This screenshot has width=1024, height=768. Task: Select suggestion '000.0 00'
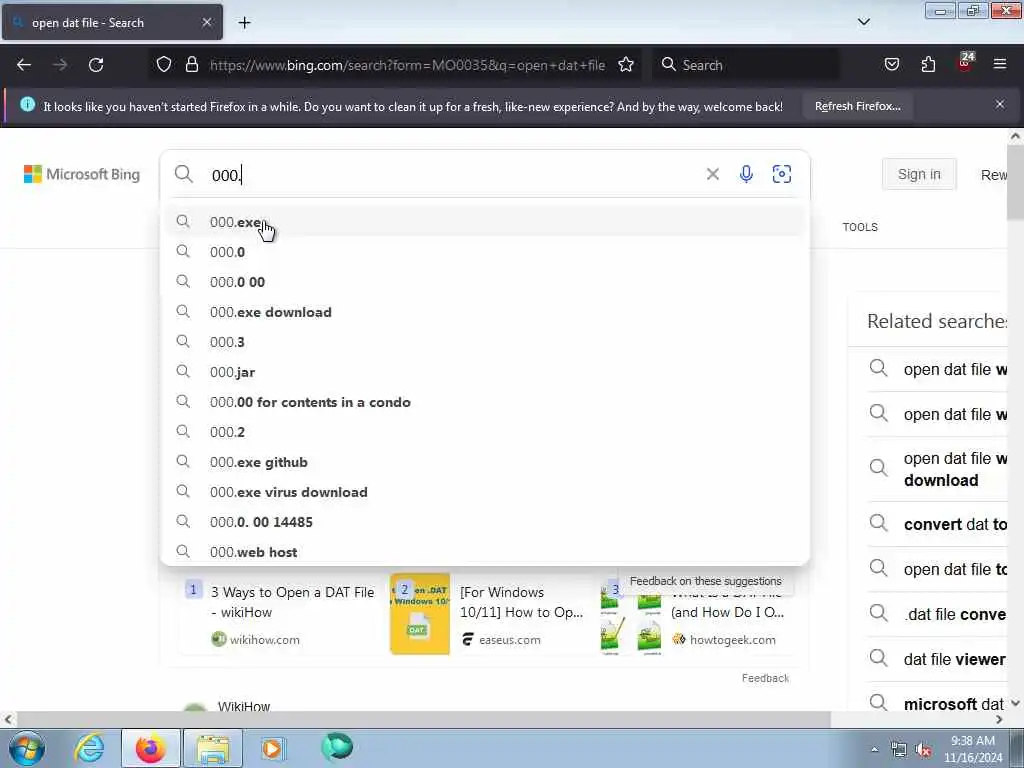[x=485, y=282]
